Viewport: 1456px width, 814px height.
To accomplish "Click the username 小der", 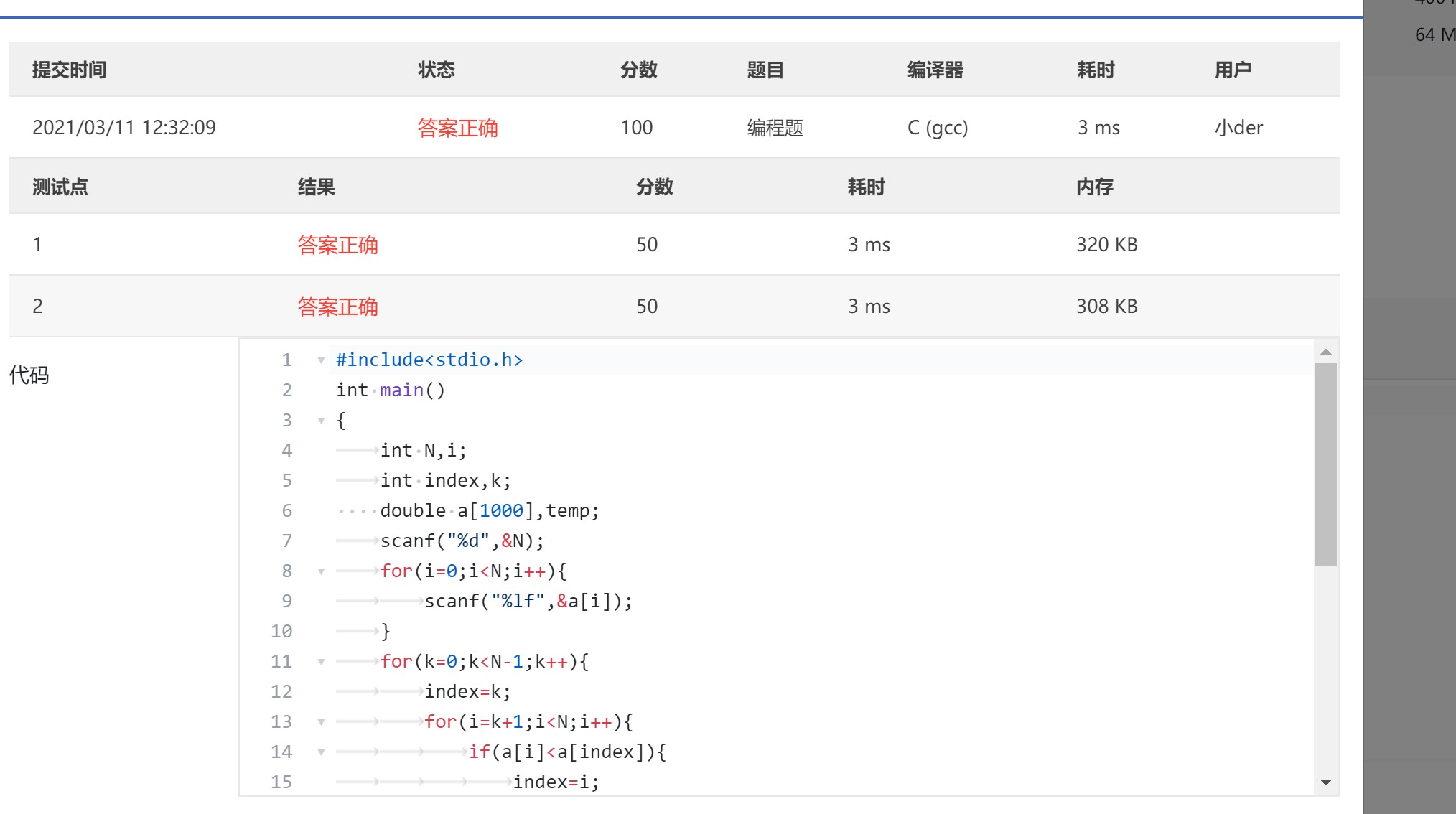I will pyautogui.click(x=1238, y=128).
